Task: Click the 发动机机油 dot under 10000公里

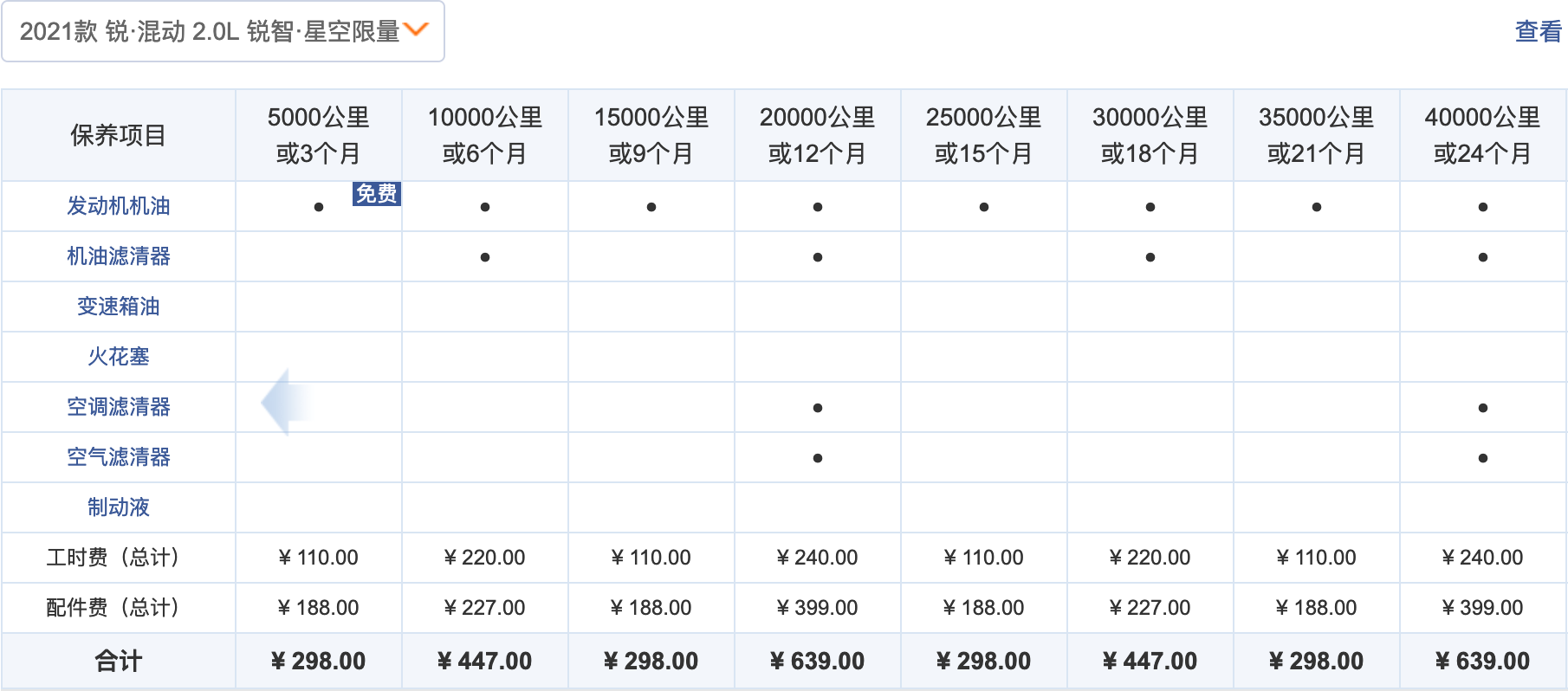Action: pyautogui.click(x=485, y=207)
